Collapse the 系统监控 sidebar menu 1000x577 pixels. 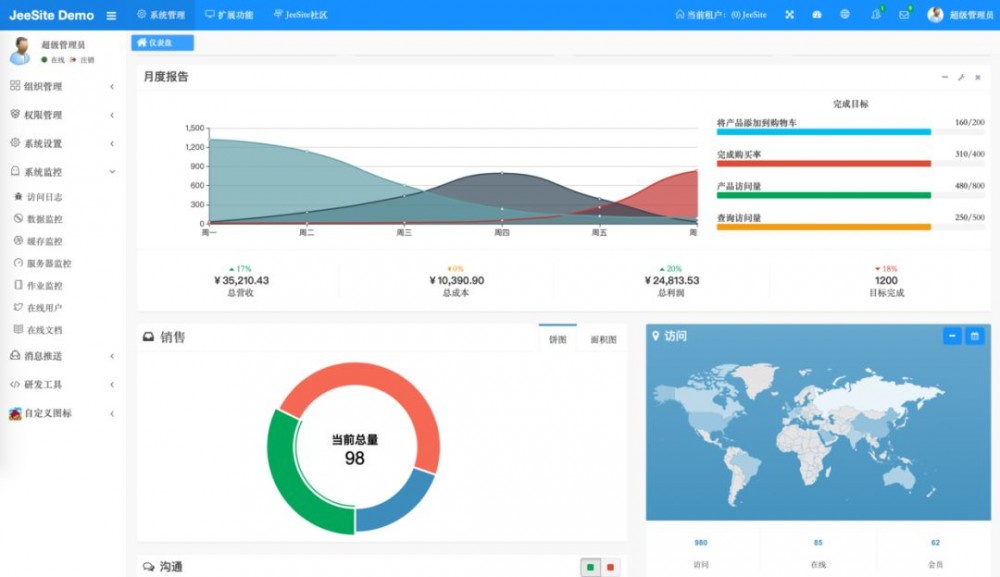point(55,171)
